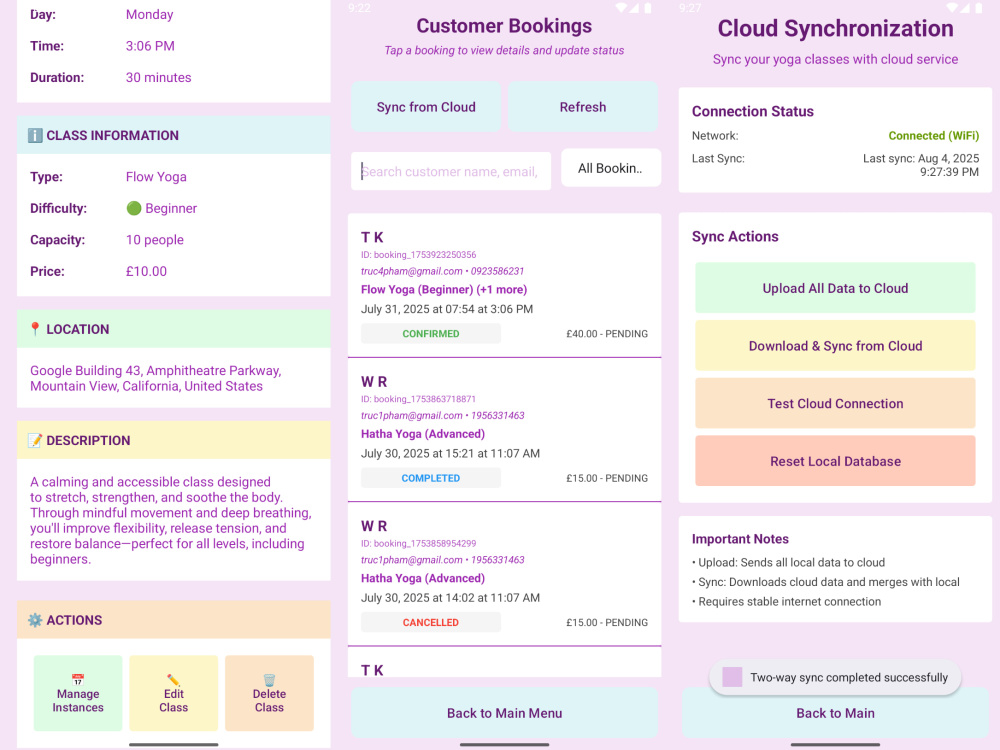The image size is (1000, 750).
Task: Tap July 30, 2025 at 15:21 date
Action: point(450,453)
